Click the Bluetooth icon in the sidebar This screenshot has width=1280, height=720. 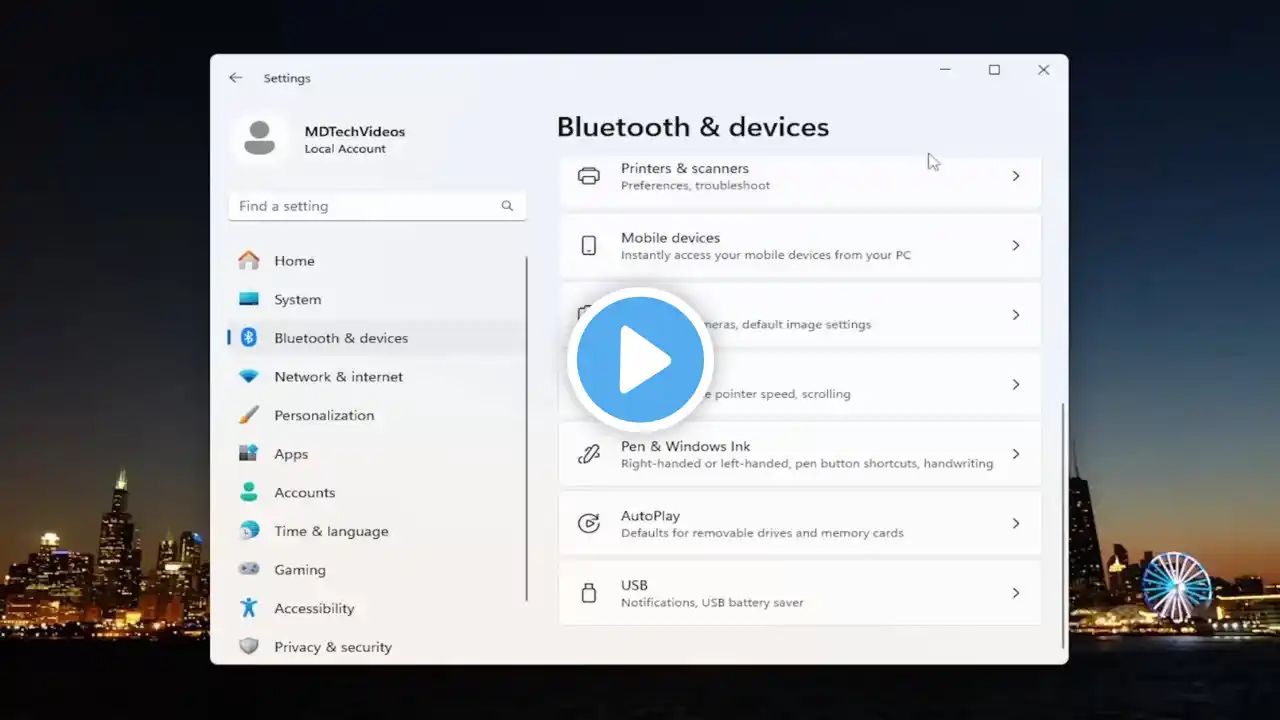pos(249,338)
